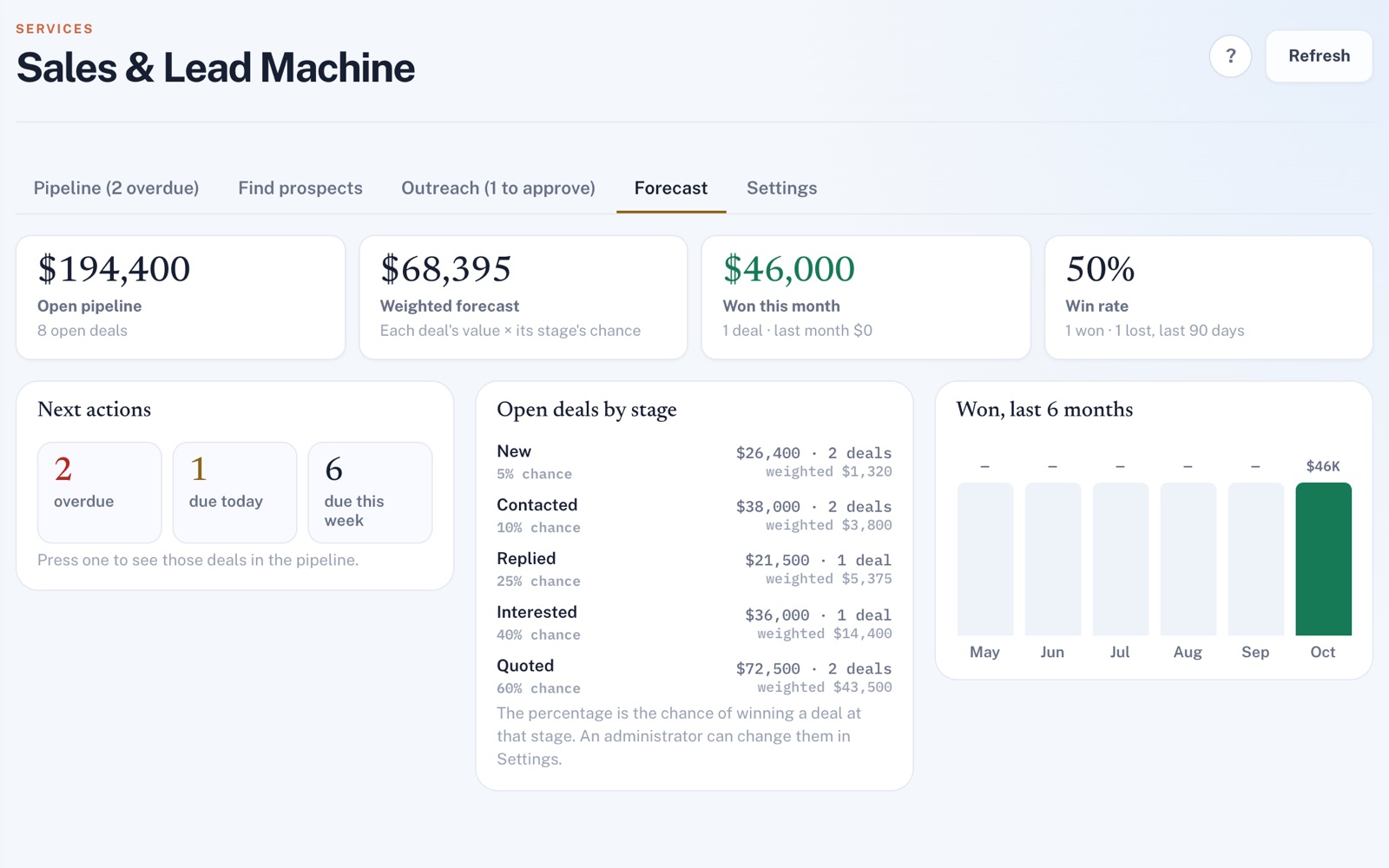This screenshot has height=868, width=1389.
Task: Click the $194,400 Open pipeline card
Action: (x=181, y=297)
